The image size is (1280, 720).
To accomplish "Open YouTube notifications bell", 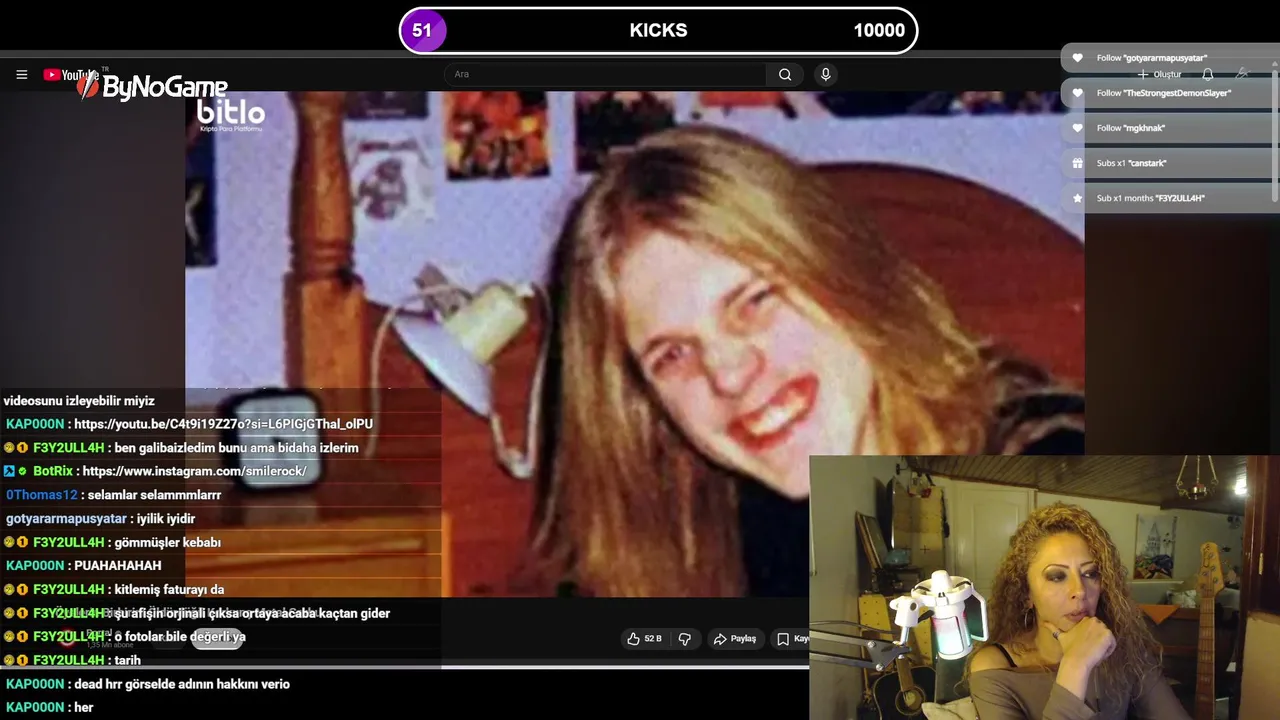I will tap(1208, 74).
